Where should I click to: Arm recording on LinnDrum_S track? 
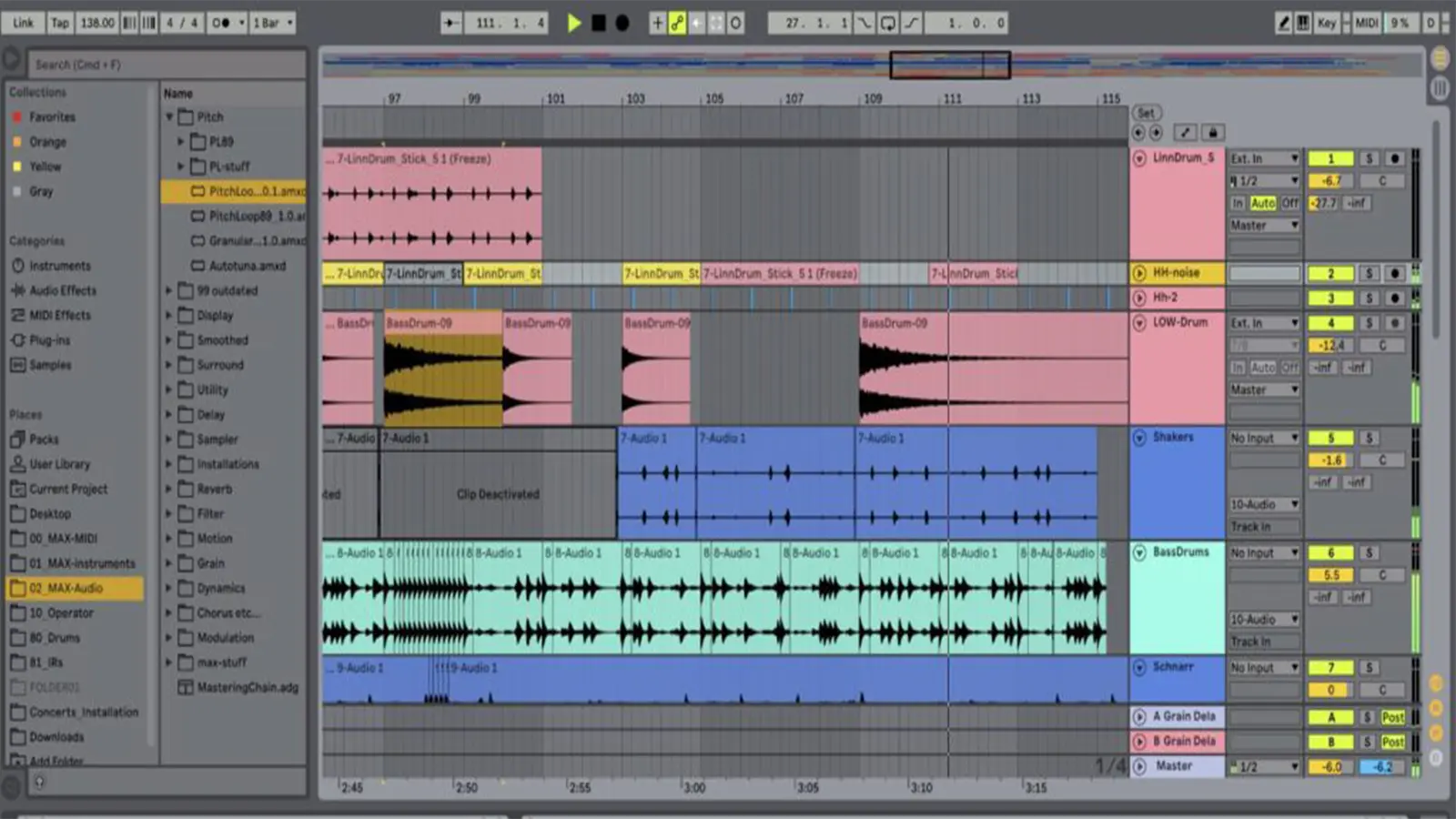pyautogui.click(x=1394, y=158)
